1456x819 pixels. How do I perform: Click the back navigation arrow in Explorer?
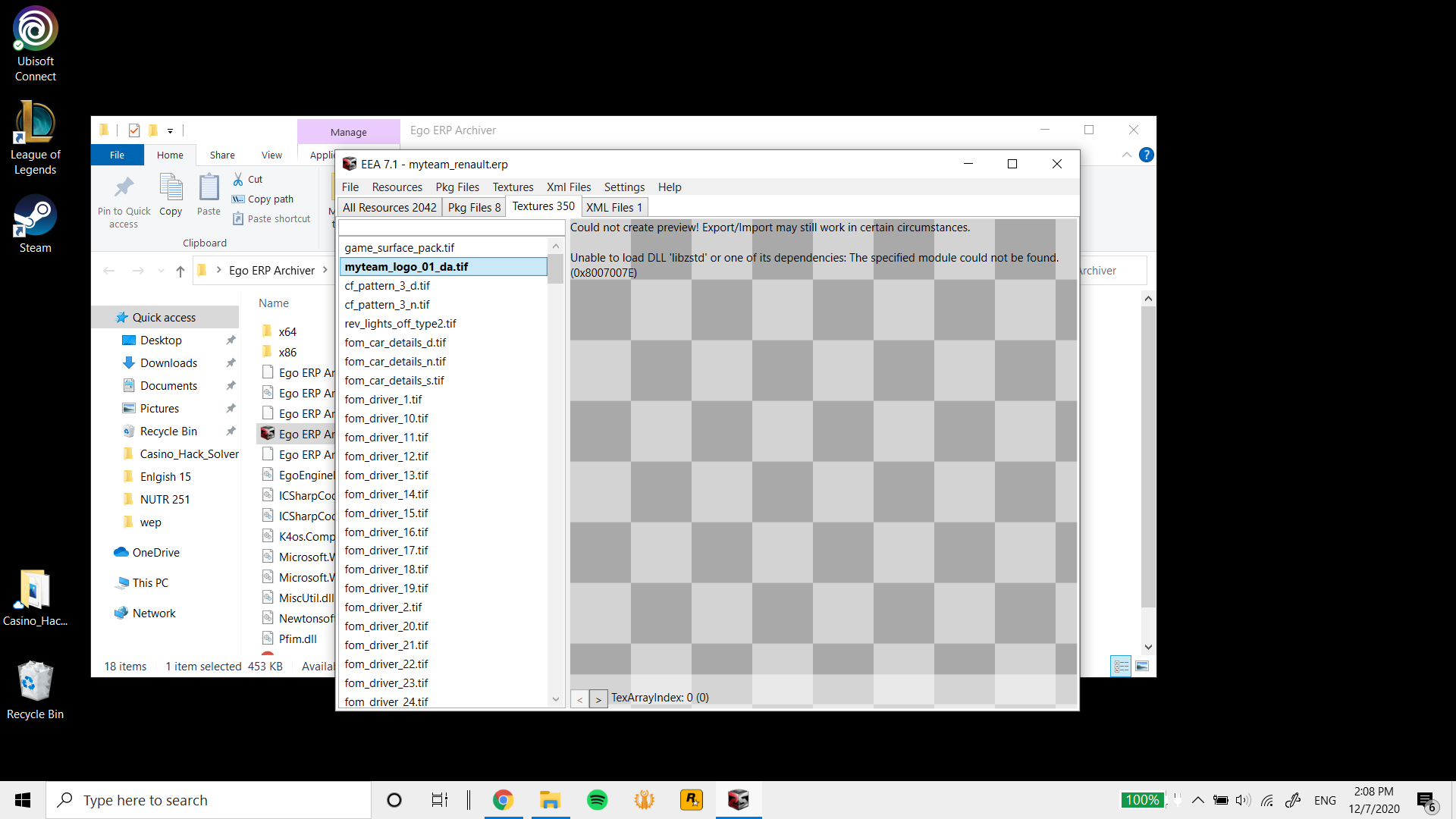[108, 270]
